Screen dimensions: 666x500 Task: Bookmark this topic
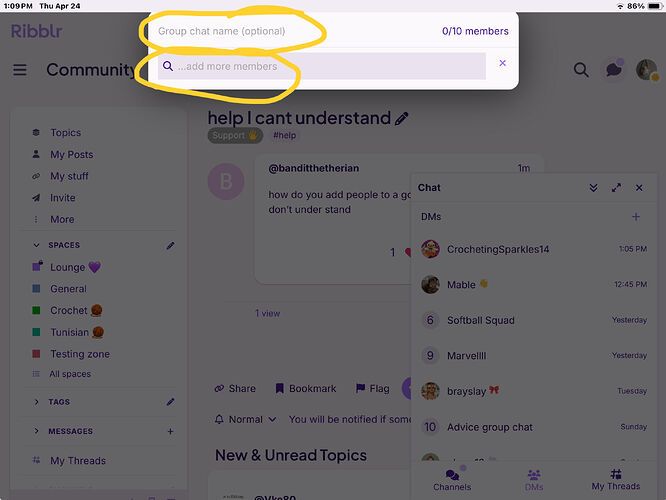click(306, 389)
